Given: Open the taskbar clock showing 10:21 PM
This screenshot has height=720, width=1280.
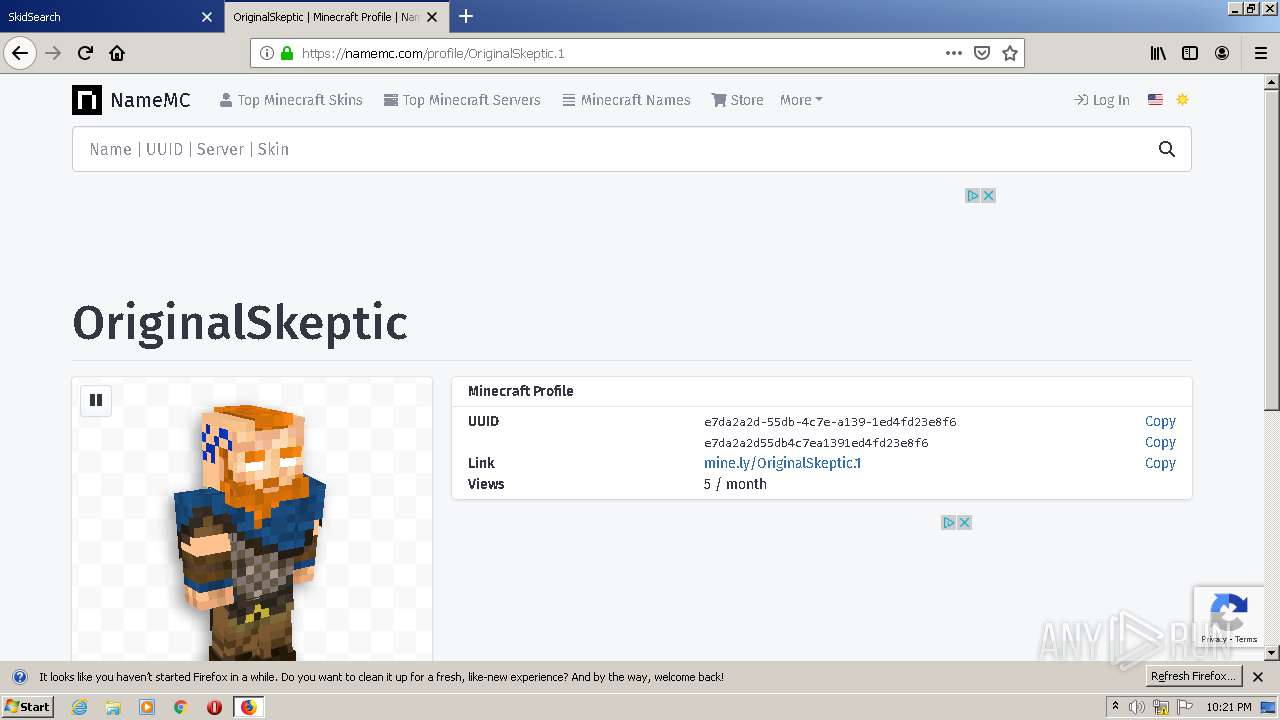Looking at the screenshot, I should point(1228,707).
